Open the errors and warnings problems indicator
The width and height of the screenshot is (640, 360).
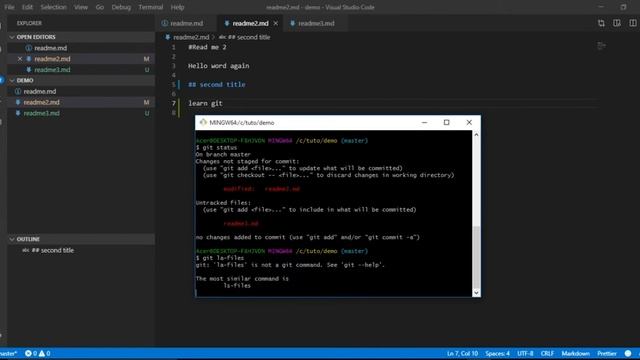[x=37, y=353]
